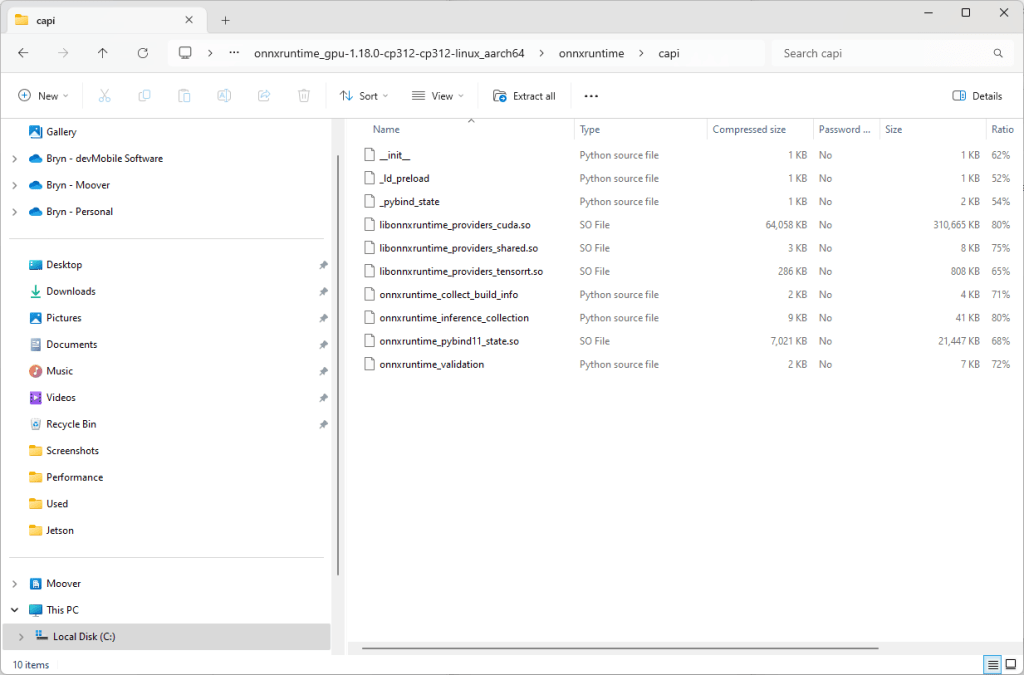Click the Search capi input box
This screenshot has width=1024, height=675.
880,53
